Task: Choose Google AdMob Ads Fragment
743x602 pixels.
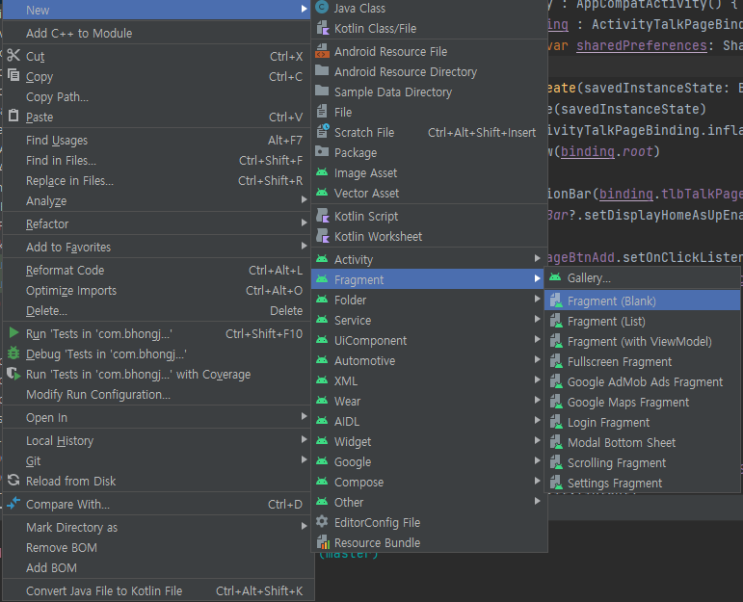Action: click(642, 382)
